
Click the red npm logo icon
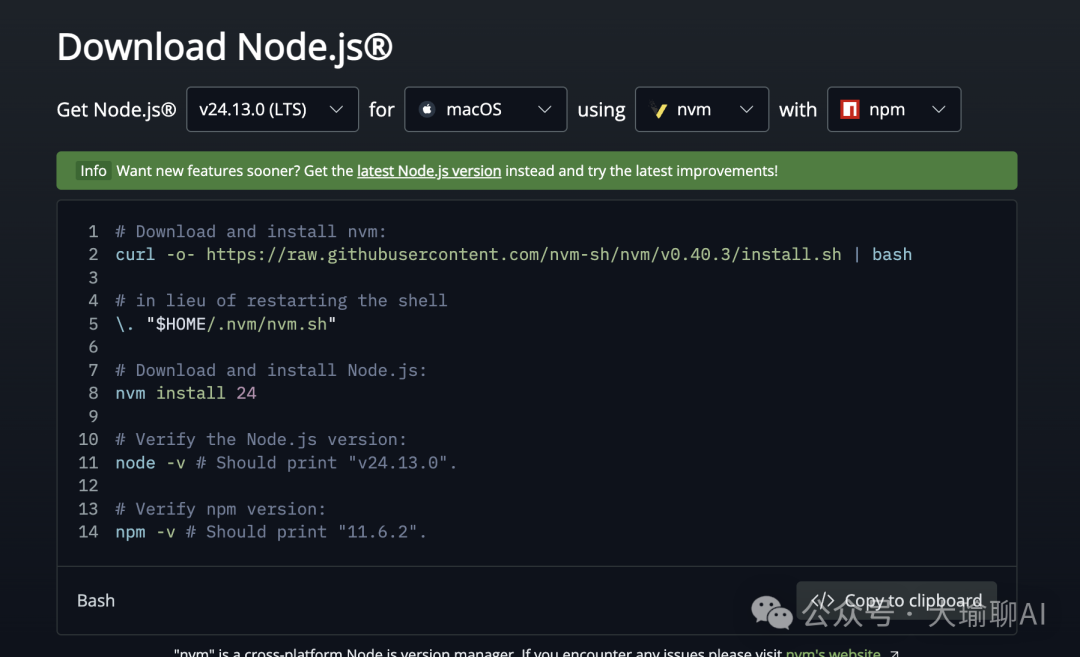(x=850, y=110)
